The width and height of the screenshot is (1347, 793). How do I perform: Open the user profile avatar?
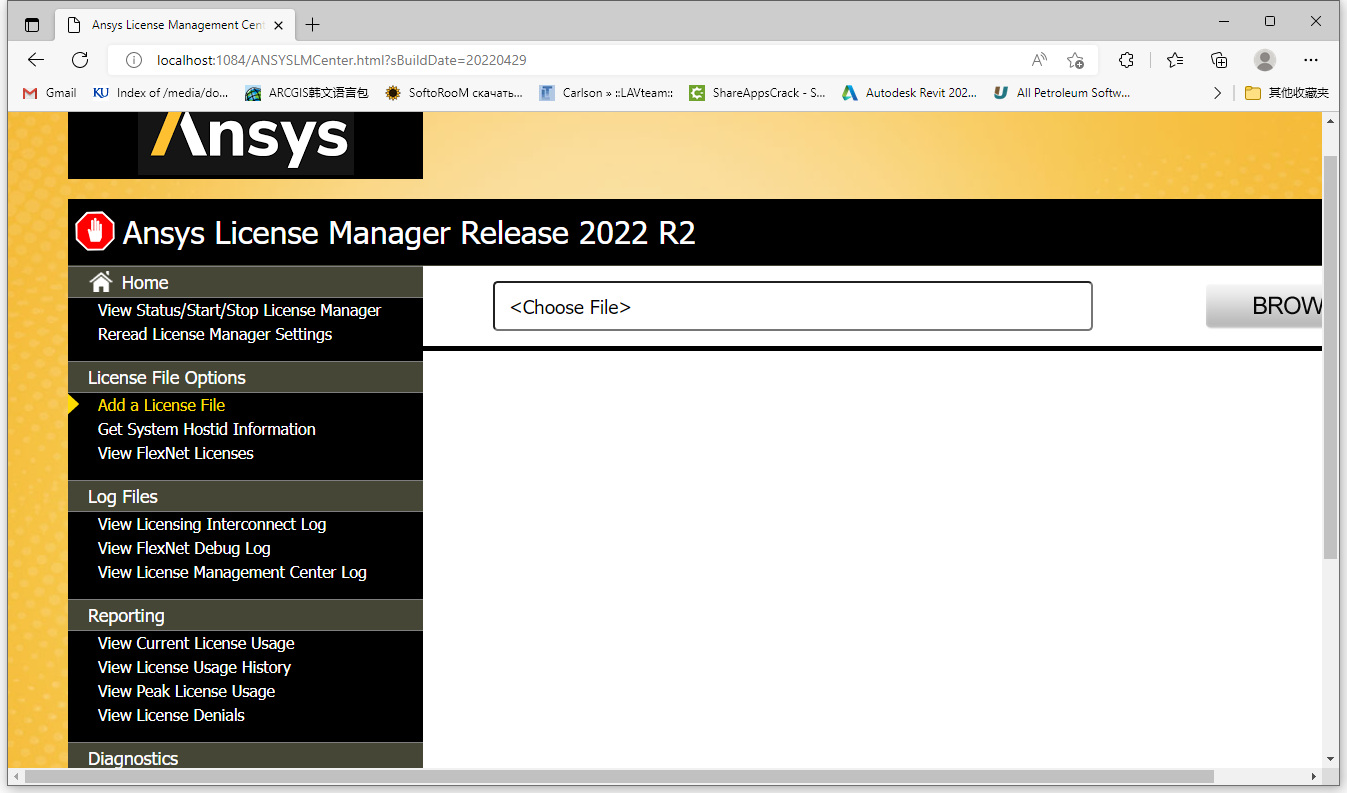pyautogui.click(x=1265, y=59)
